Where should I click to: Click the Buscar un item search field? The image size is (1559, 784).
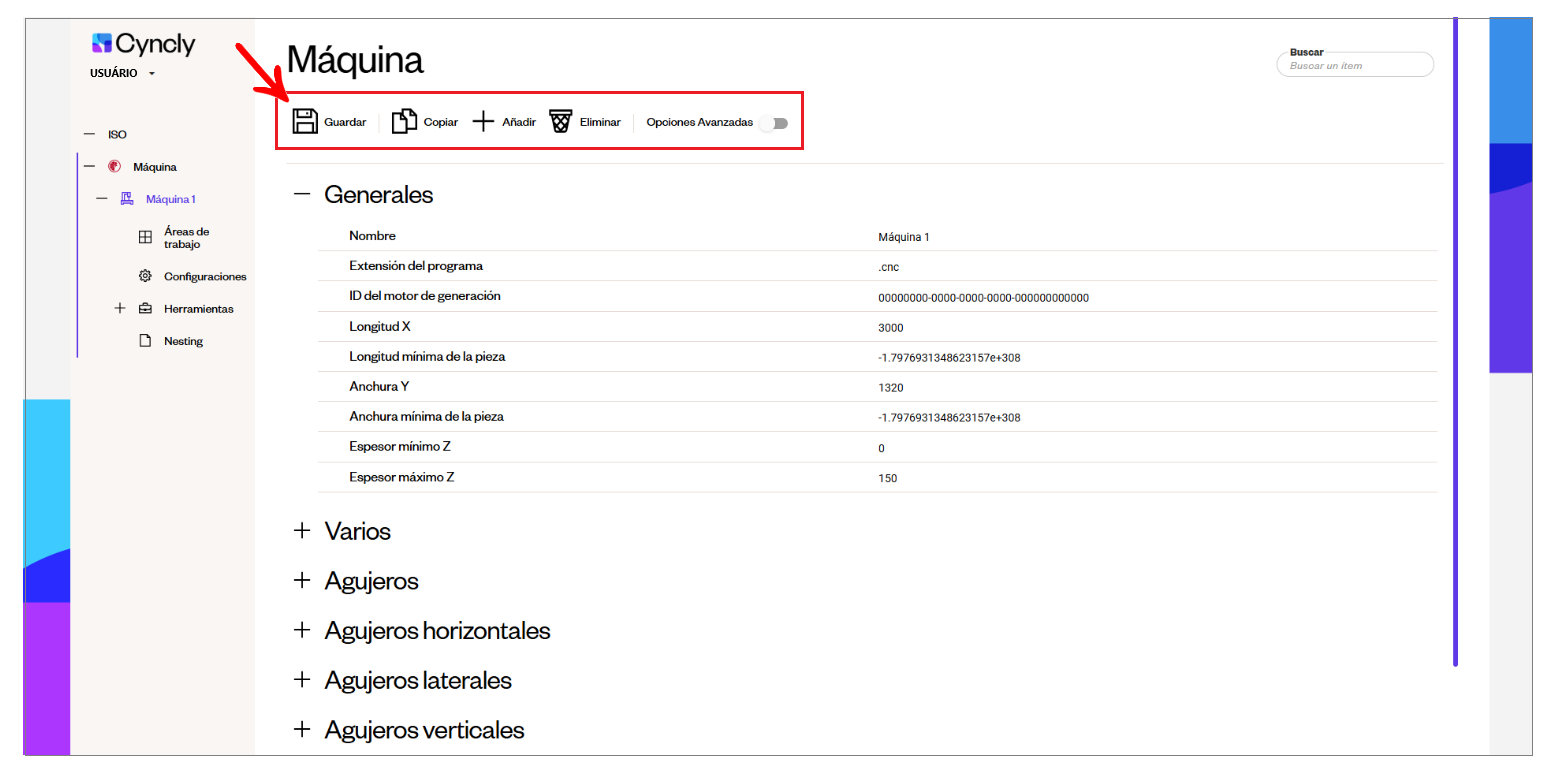(1355, 65)
